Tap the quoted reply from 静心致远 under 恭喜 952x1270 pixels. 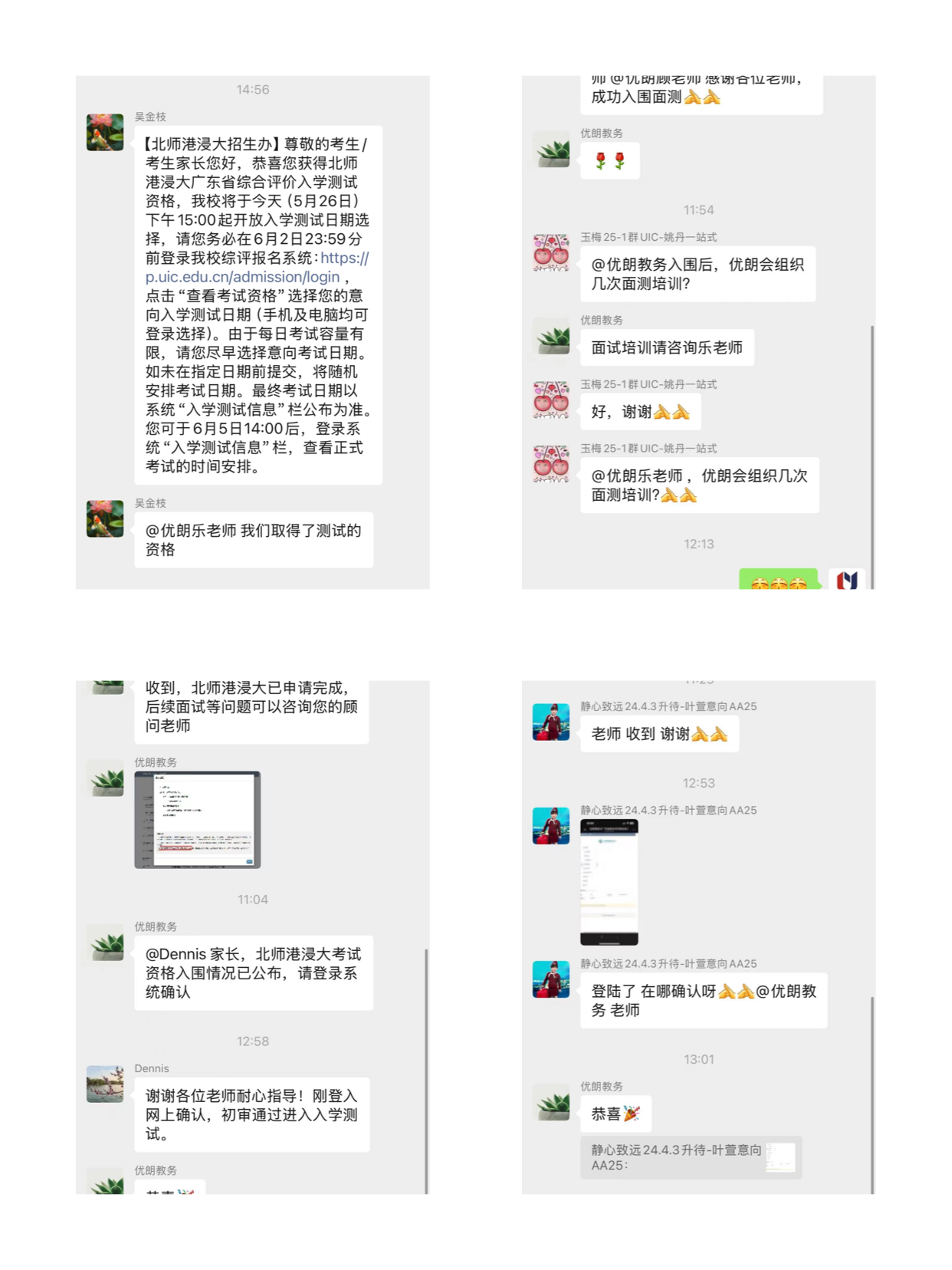tap(691, 1157)
